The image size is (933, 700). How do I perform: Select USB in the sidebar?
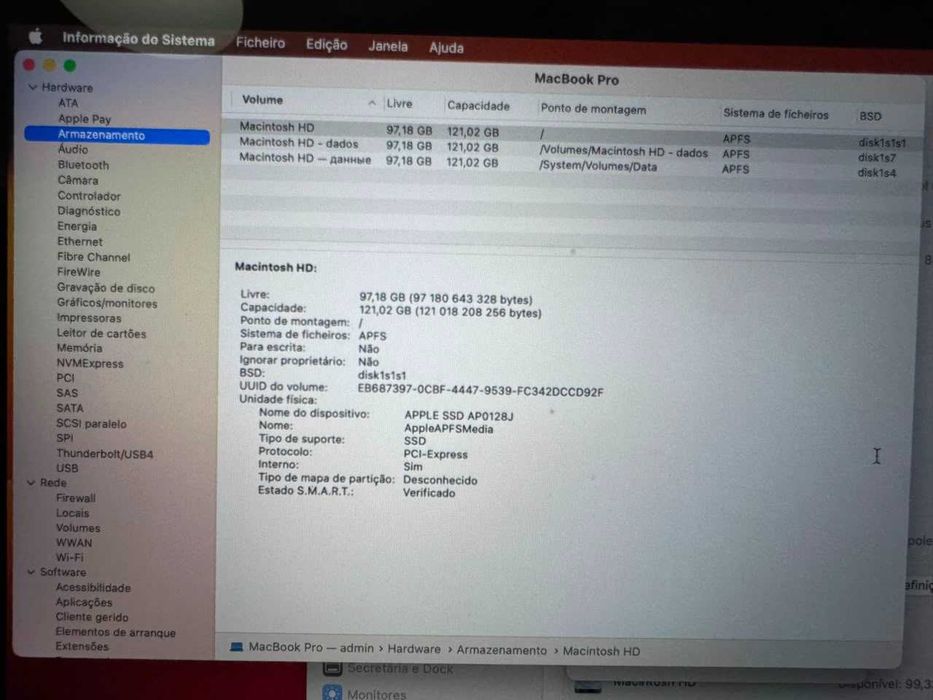[x=67, y=468]
